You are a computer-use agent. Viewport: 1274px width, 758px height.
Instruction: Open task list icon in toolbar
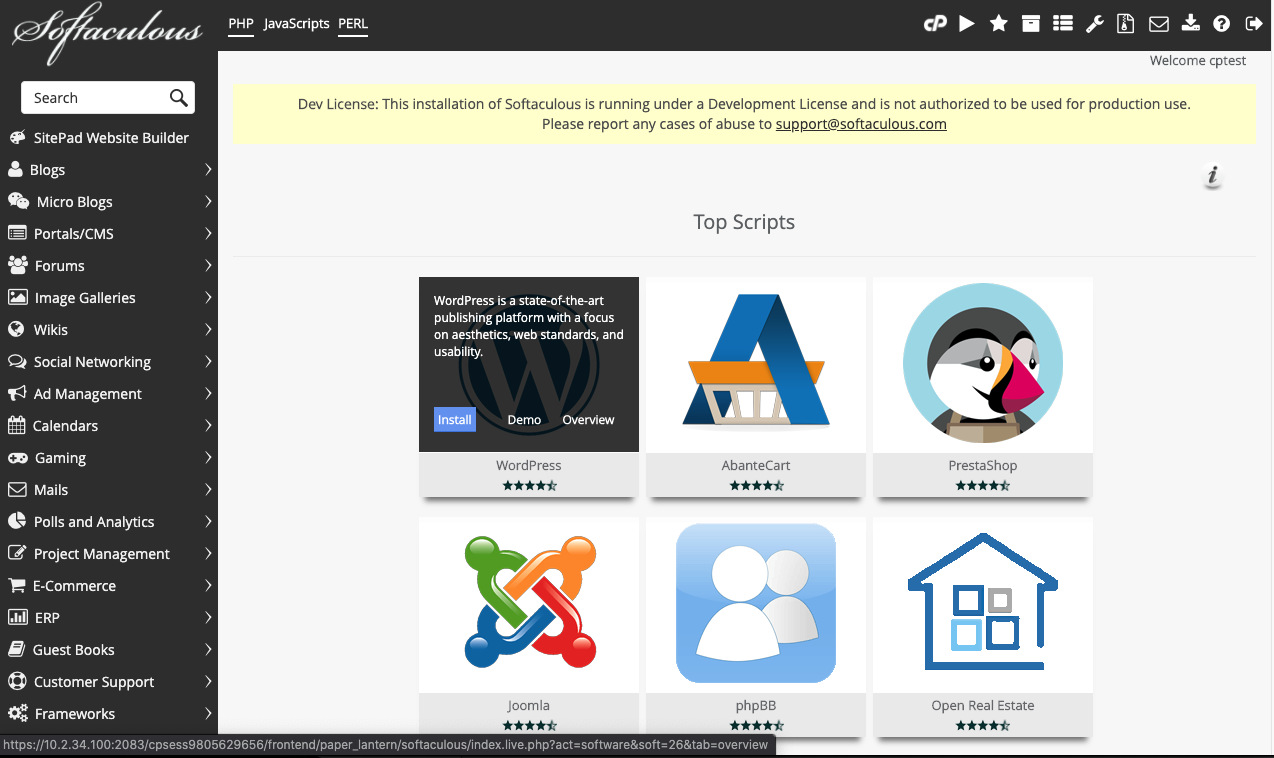click(1063, 24)
